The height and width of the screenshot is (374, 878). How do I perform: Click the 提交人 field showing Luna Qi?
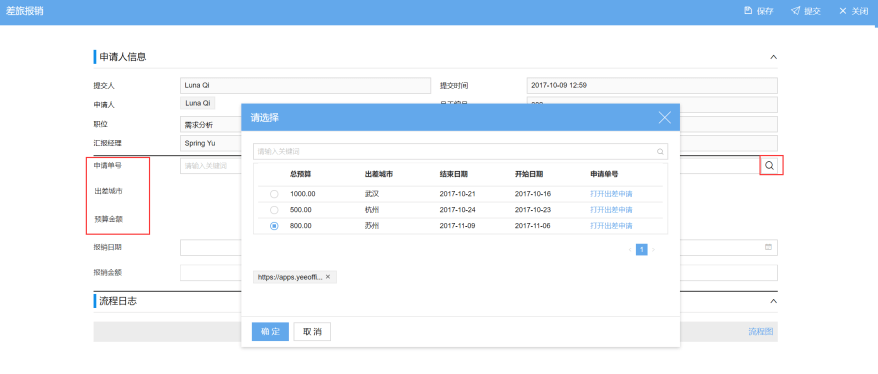pos(305,86)
